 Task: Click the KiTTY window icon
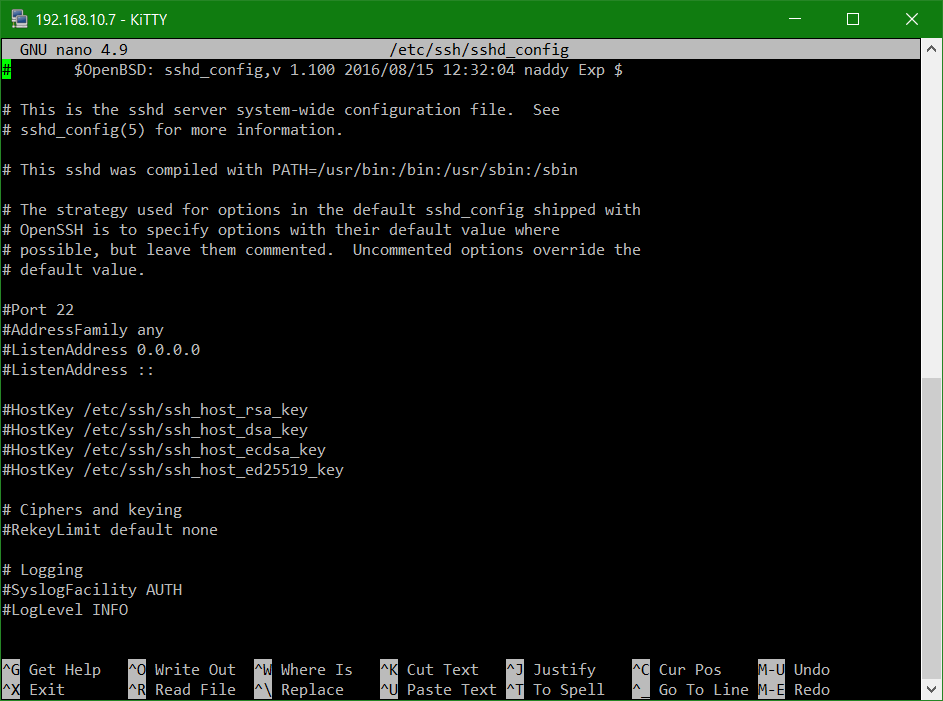point(18,18)
